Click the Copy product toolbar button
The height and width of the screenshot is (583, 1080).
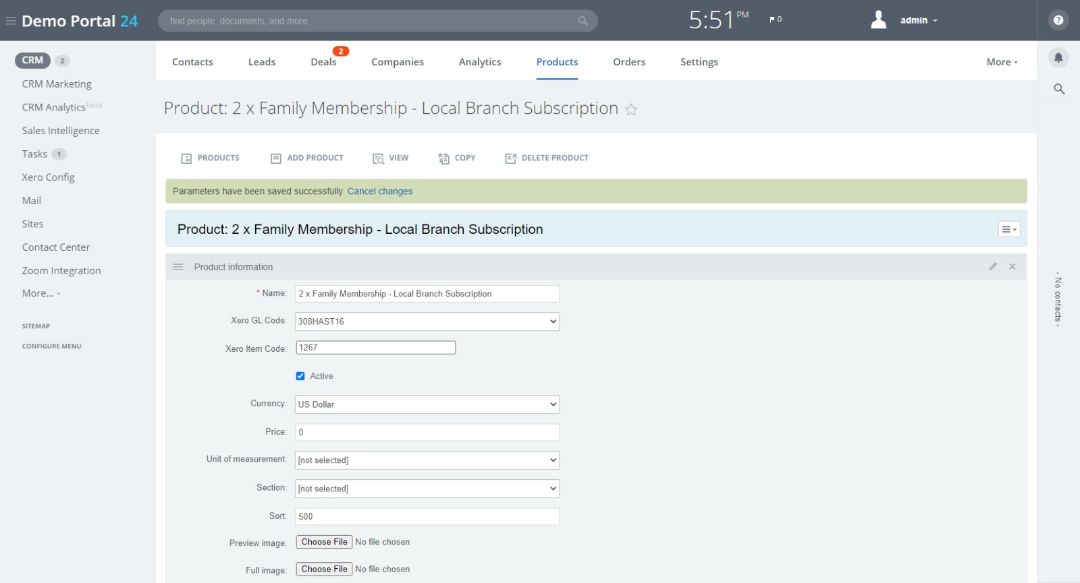tap(457, 158)
